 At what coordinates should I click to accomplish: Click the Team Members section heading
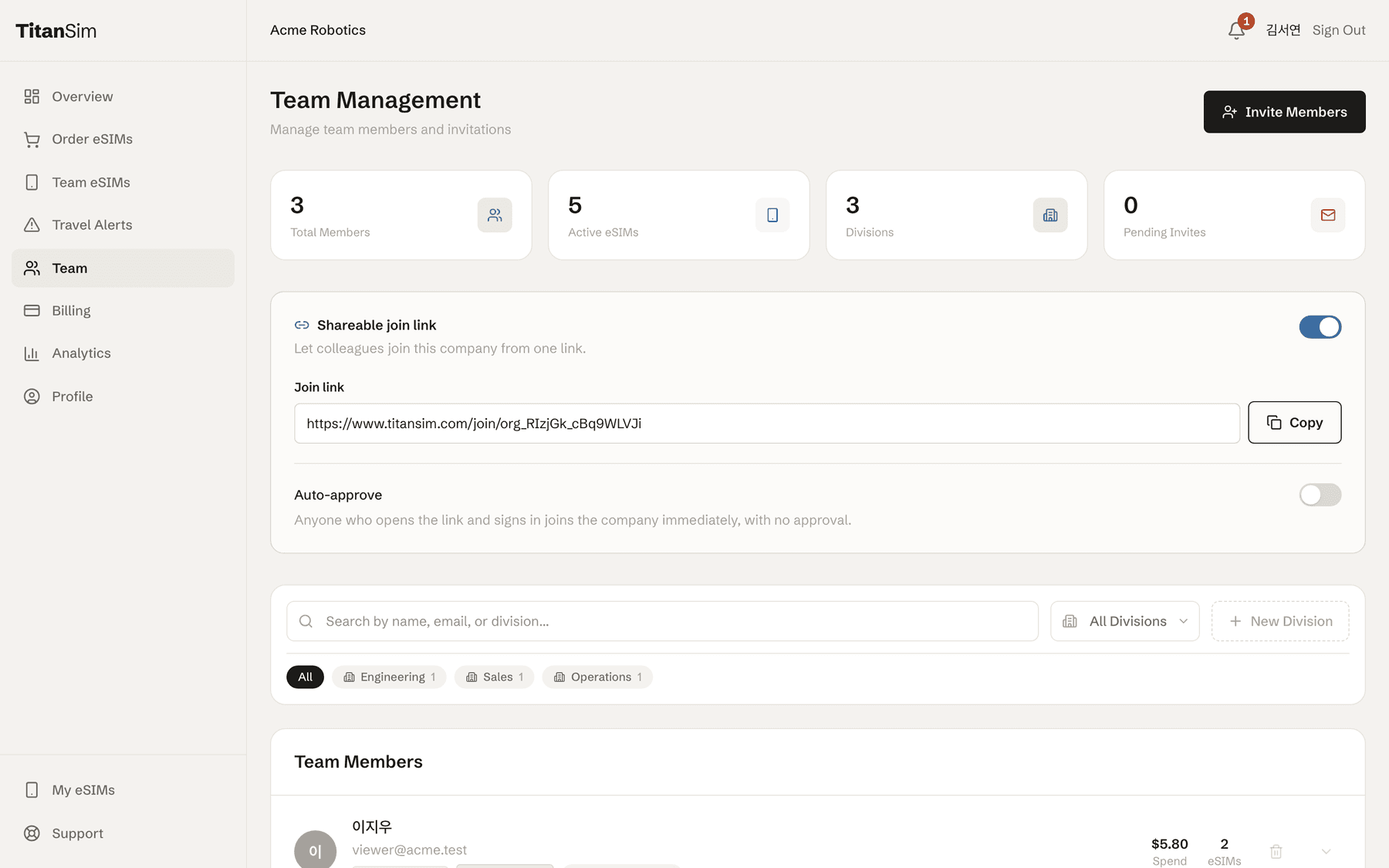[x=359, y=762]
